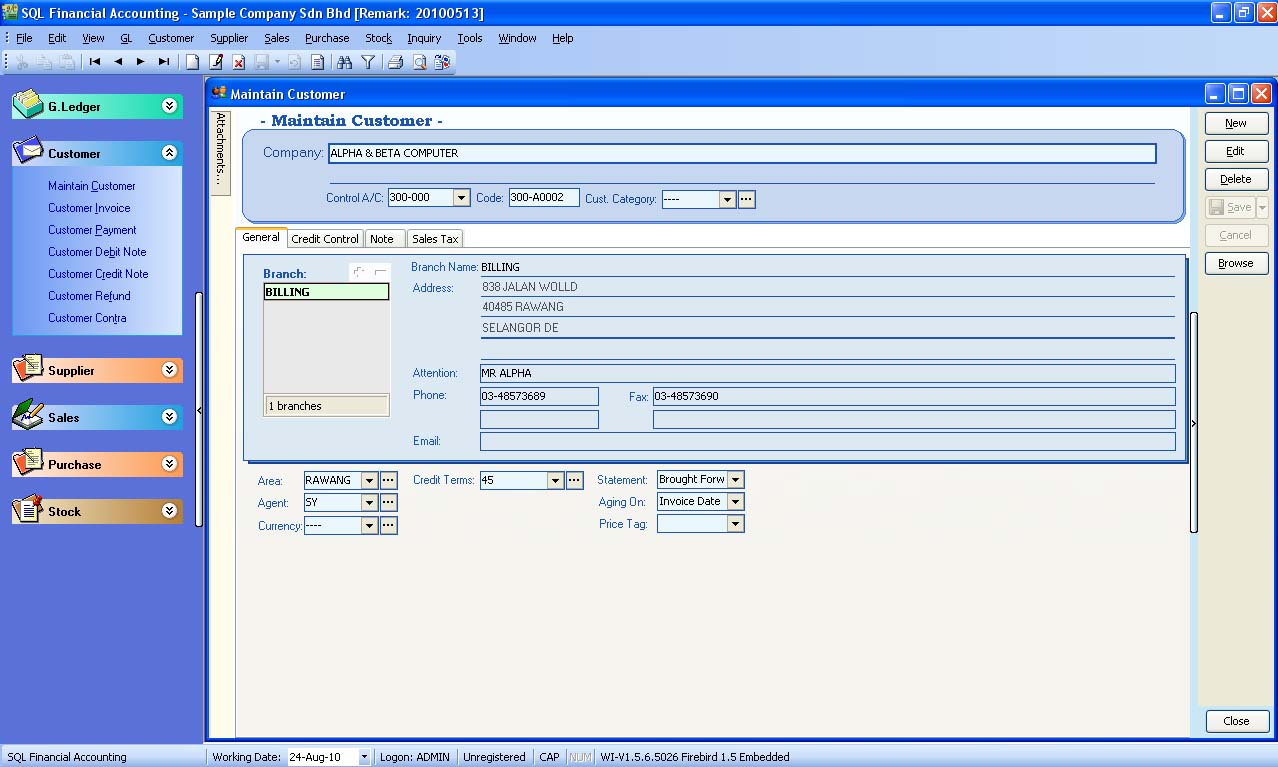Select the BILLING branch entry
The width and height of the screenshot is (1278, 767).
coord(325,291)
